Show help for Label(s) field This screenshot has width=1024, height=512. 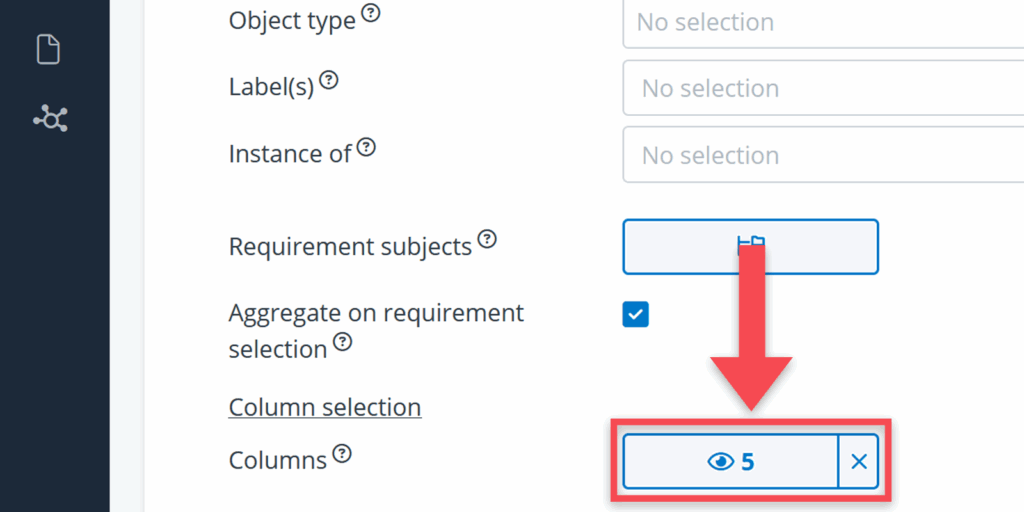pos(328,82)
